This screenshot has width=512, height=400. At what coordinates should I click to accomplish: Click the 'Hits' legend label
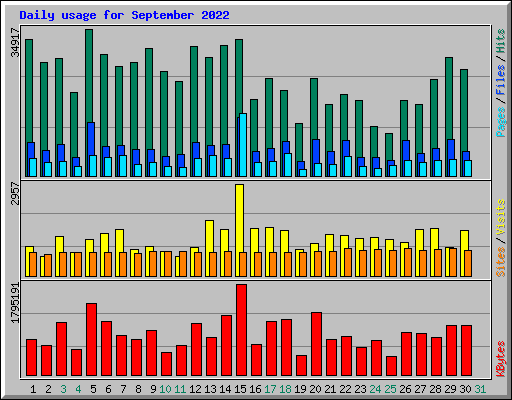[501, 41]
